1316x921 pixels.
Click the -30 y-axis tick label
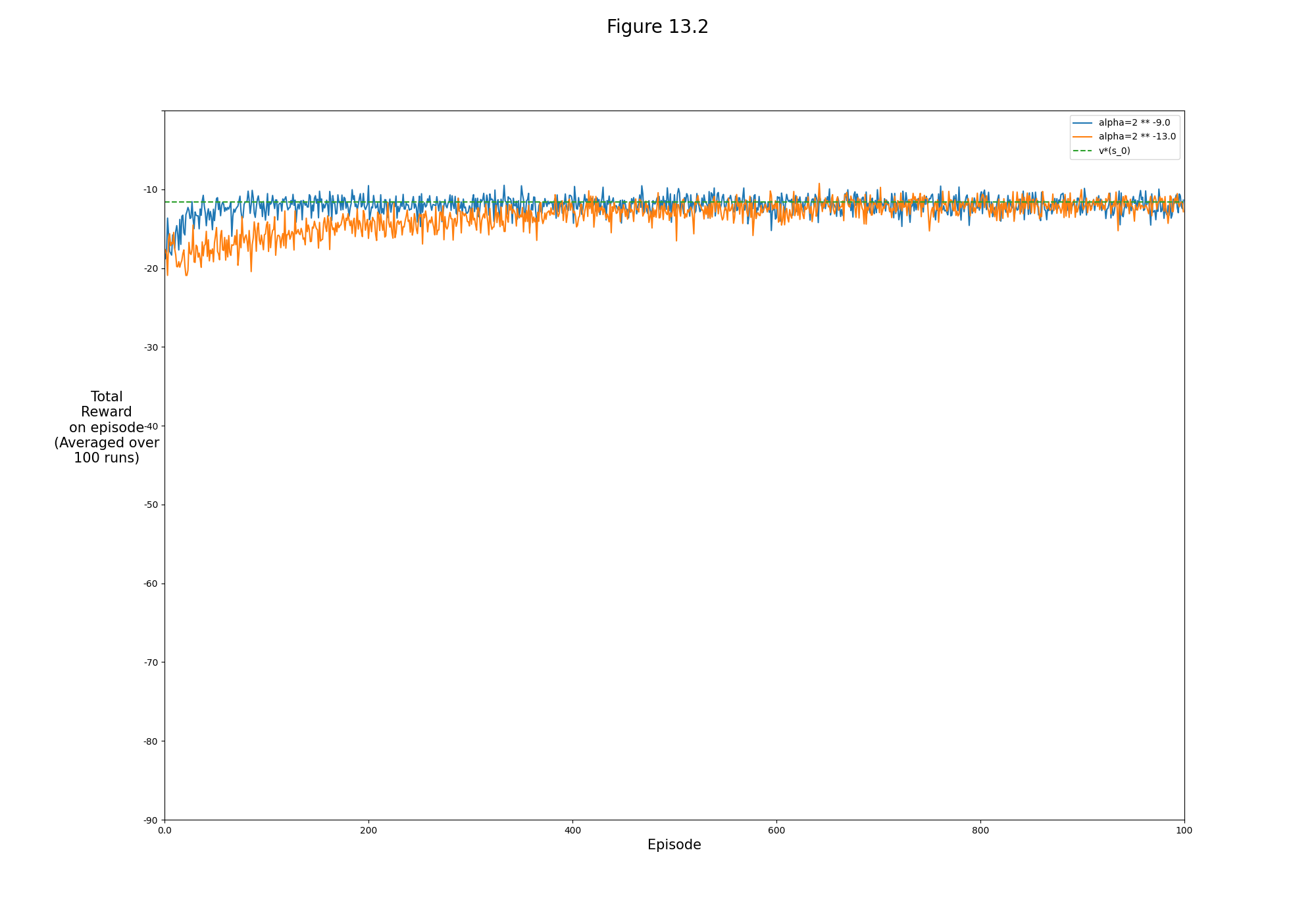coord(151,347)
